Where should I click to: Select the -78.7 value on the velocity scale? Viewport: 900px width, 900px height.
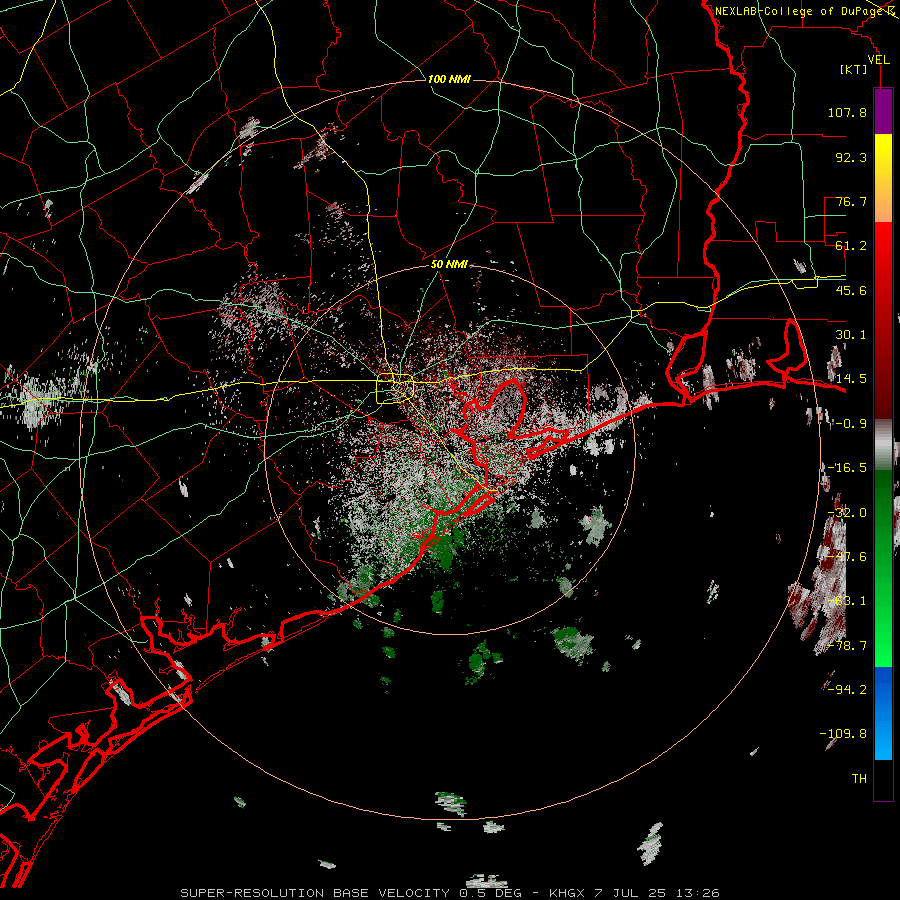coord(847,646)
